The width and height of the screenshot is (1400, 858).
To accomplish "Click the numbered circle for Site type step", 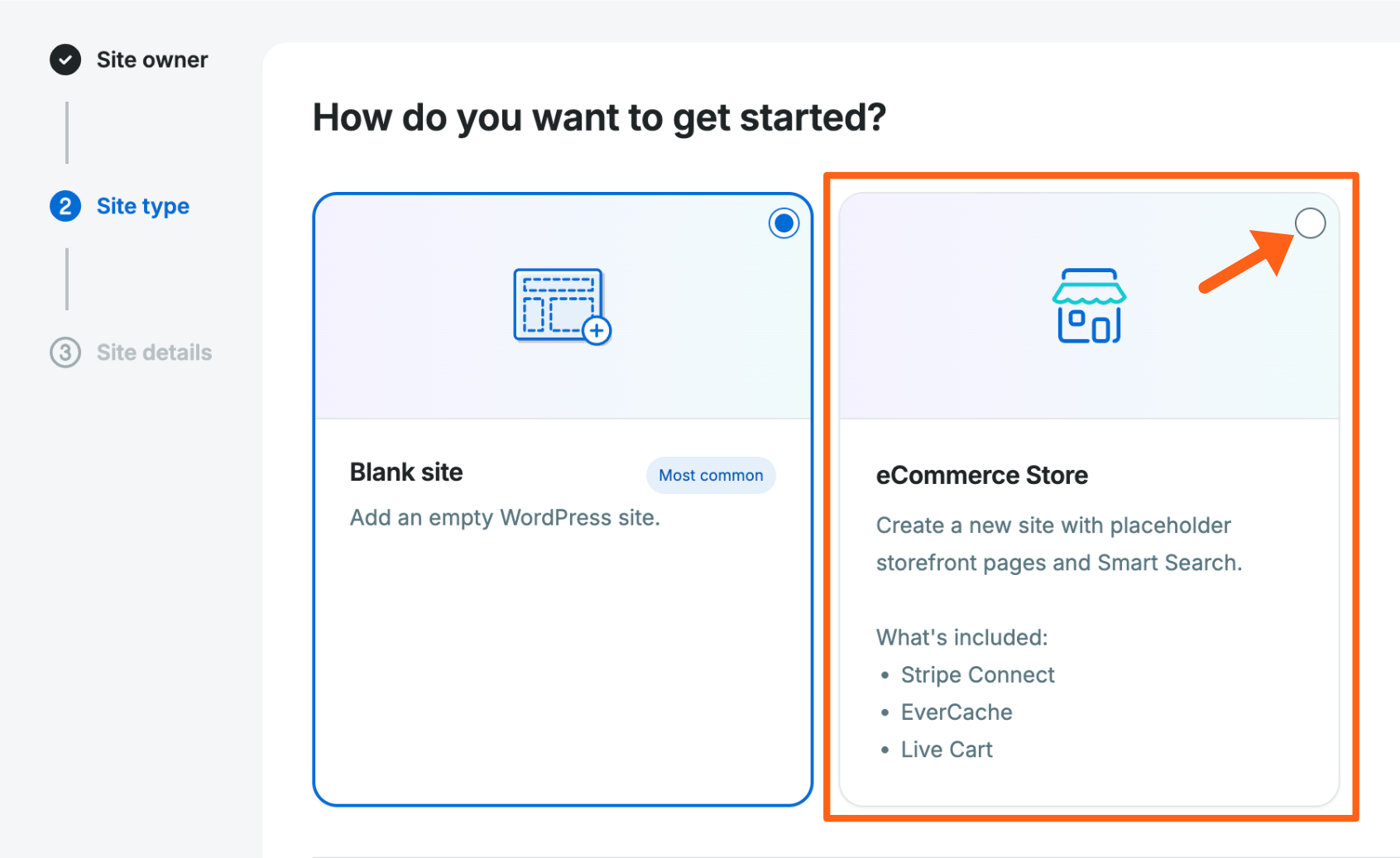I will pyautogui.click(x=65, y=206).
